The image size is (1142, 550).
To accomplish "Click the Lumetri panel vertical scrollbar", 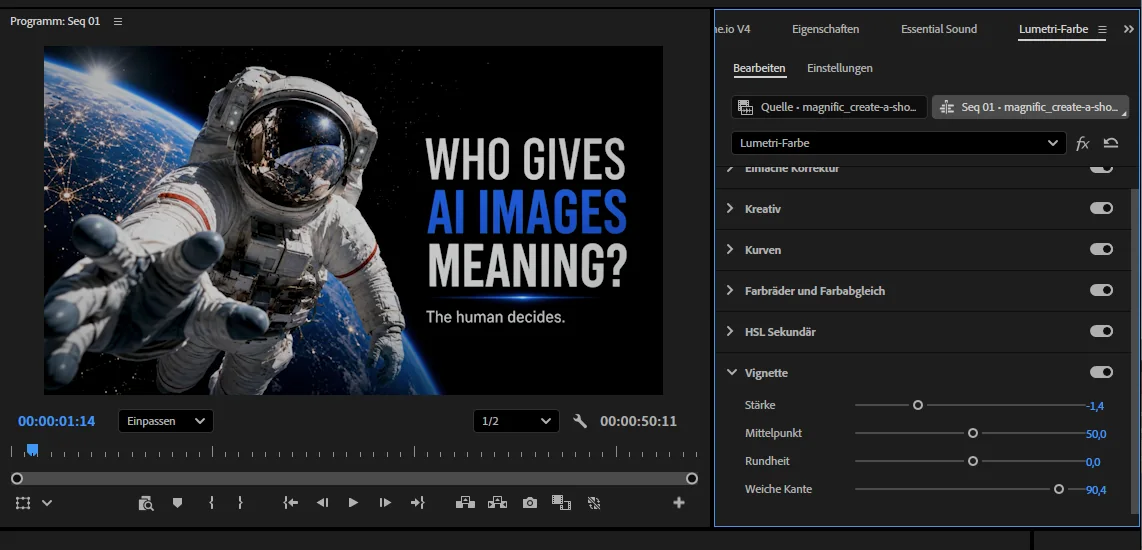I will coord(1134,350).
